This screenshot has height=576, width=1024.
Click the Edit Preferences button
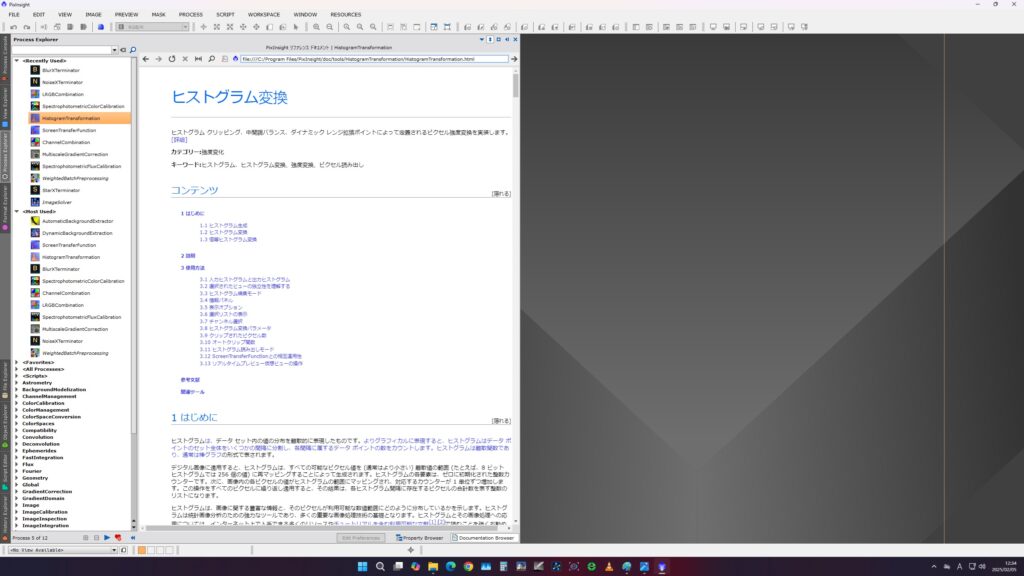pos(361,538)
